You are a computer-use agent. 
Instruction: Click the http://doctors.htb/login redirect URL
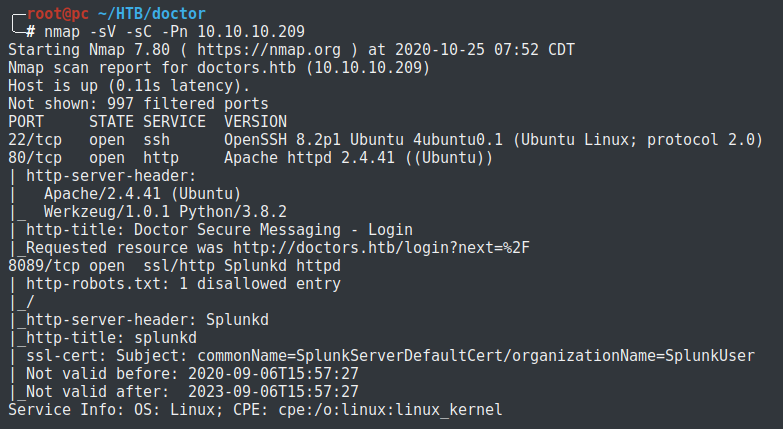click(x=328, y=247)
